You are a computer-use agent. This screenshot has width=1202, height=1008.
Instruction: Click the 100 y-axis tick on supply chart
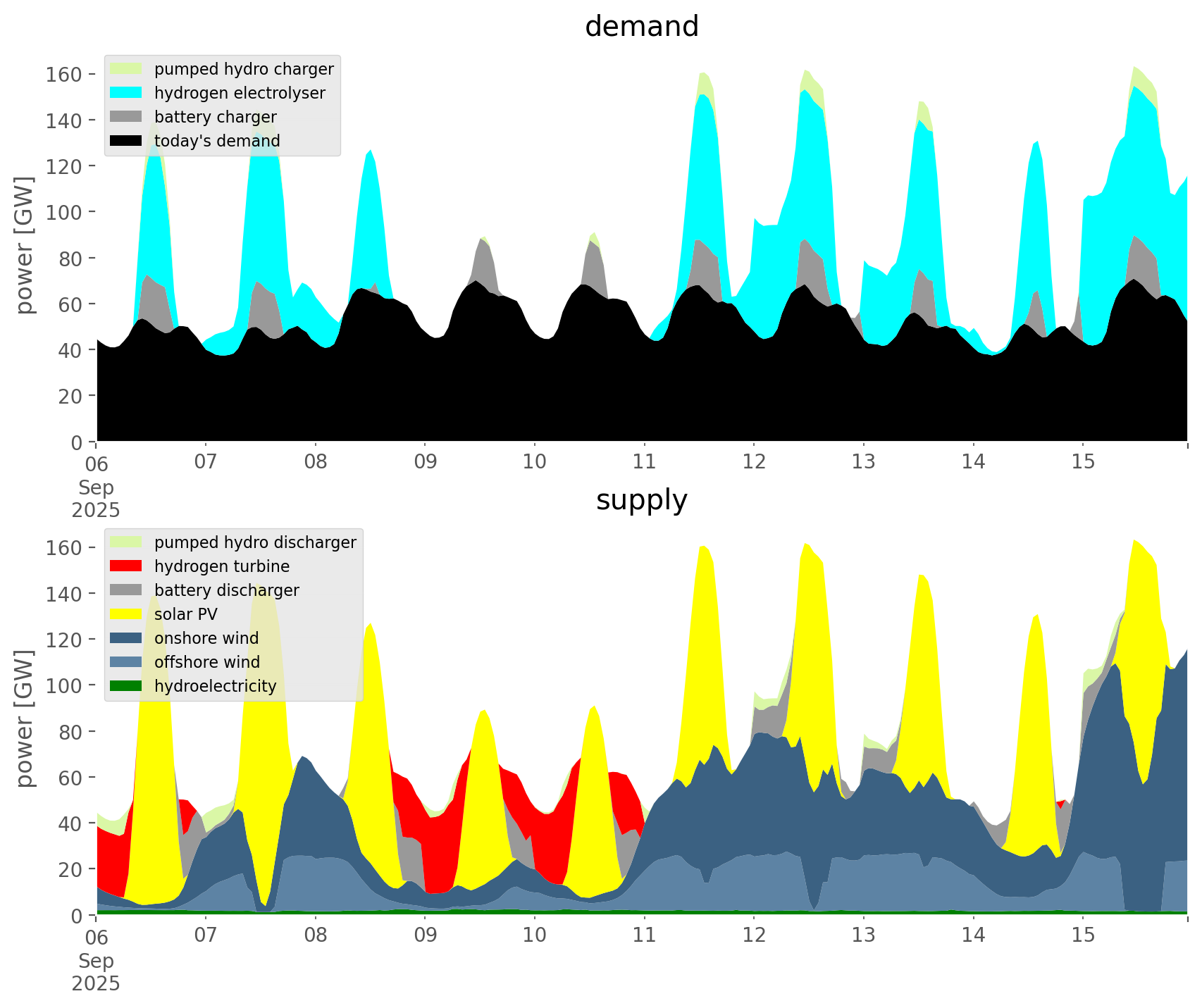point(63,685)
